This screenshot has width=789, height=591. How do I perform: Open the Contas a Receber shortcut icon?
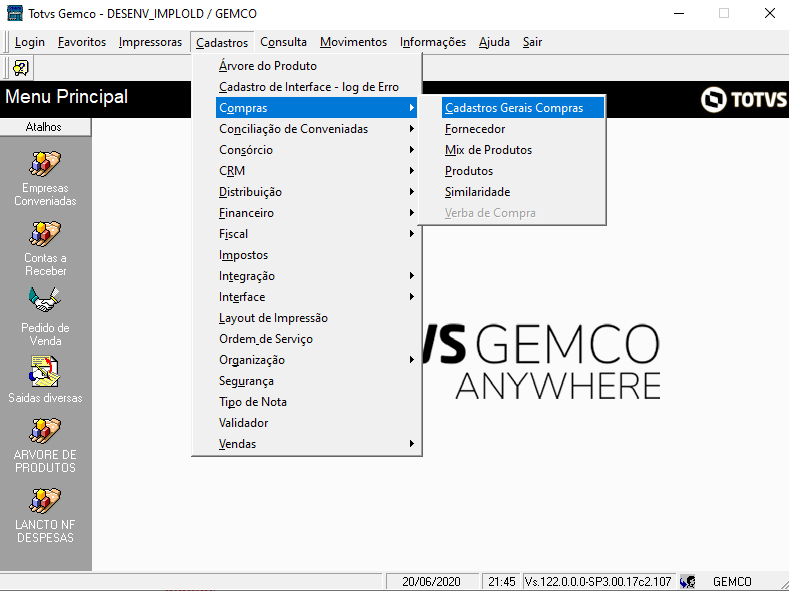[x=45, y=233]
